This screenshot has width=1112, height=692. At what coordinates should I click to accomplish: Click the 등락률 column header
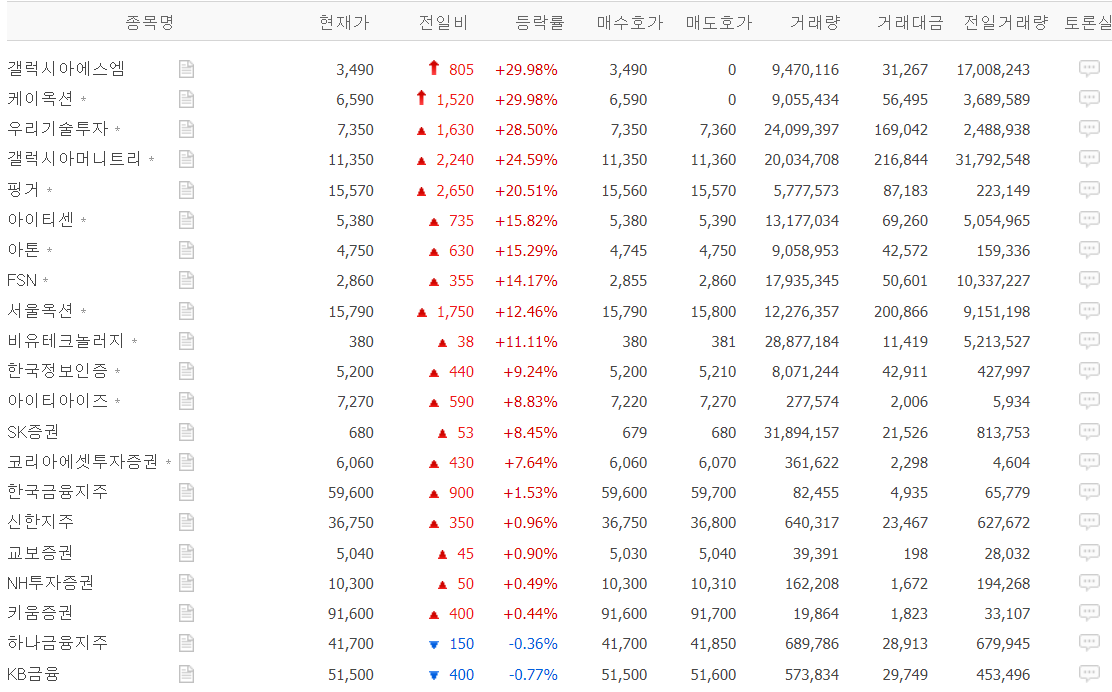click(540, 23)
